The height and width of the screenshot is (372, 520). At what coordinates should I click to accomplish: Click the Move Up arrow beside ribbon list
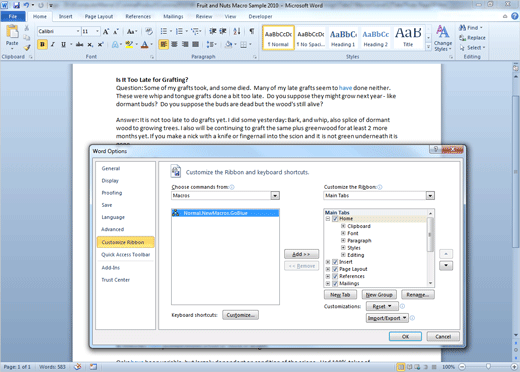click(x=446, y=254)
